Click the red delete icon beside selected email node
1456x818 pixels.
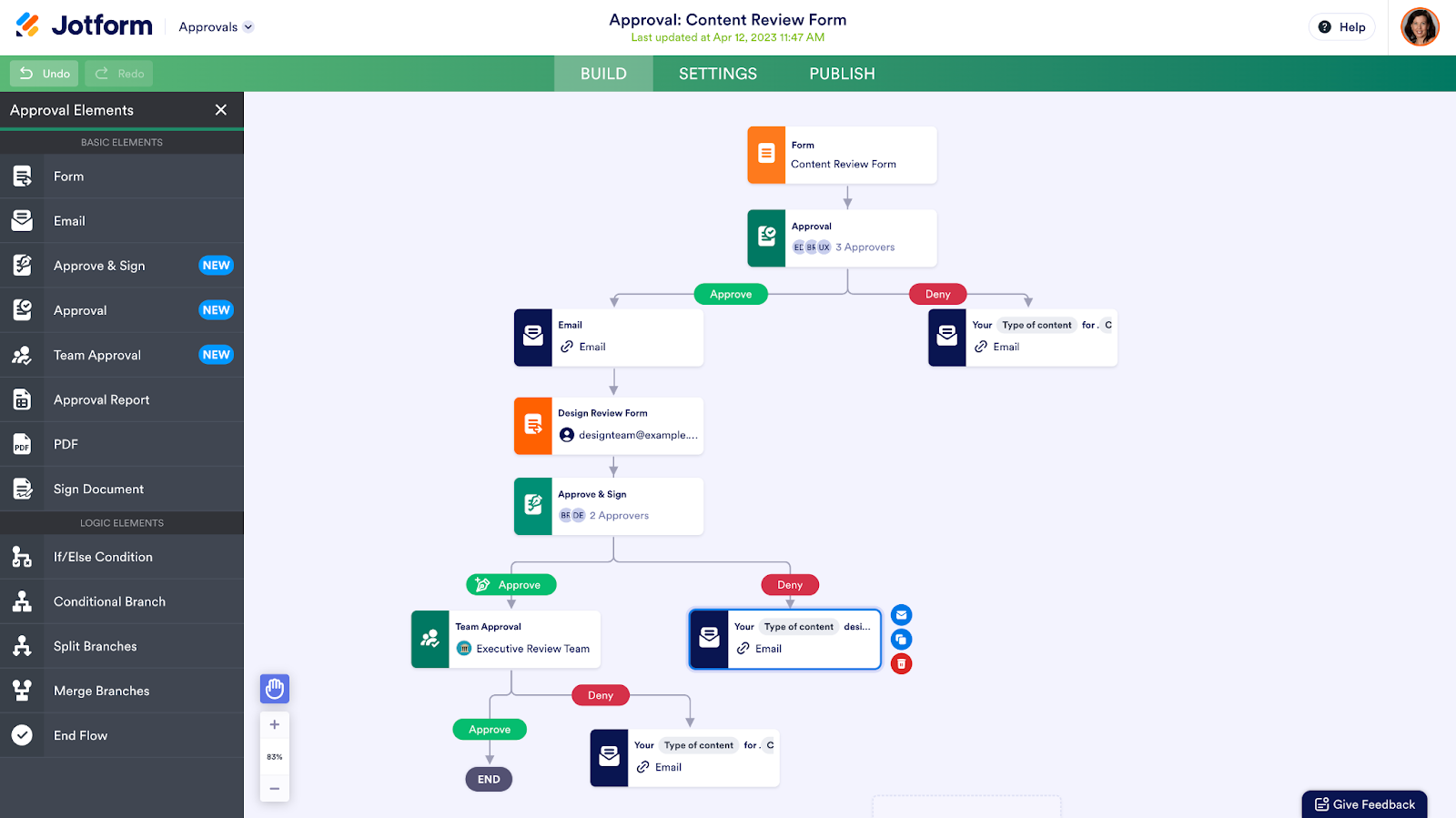[901, 664]
